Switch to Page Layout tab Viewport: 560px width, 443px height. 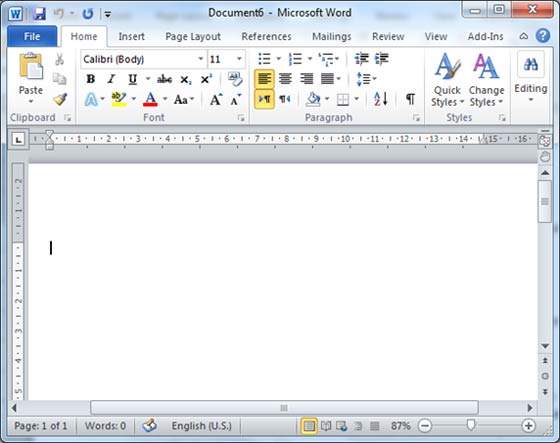pyautogui.click(x=193, y=36)
